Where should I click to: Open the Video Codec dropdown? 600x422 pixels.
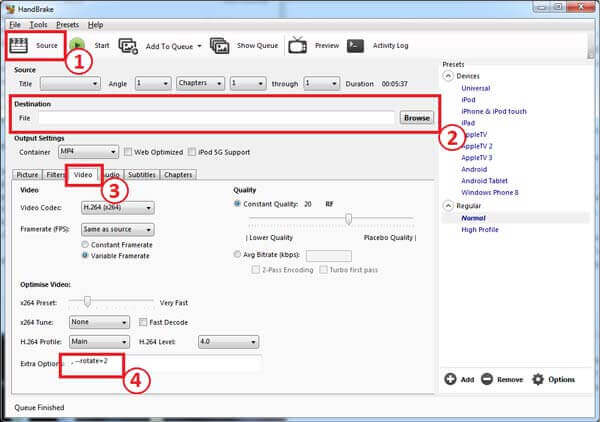point(118,208)
